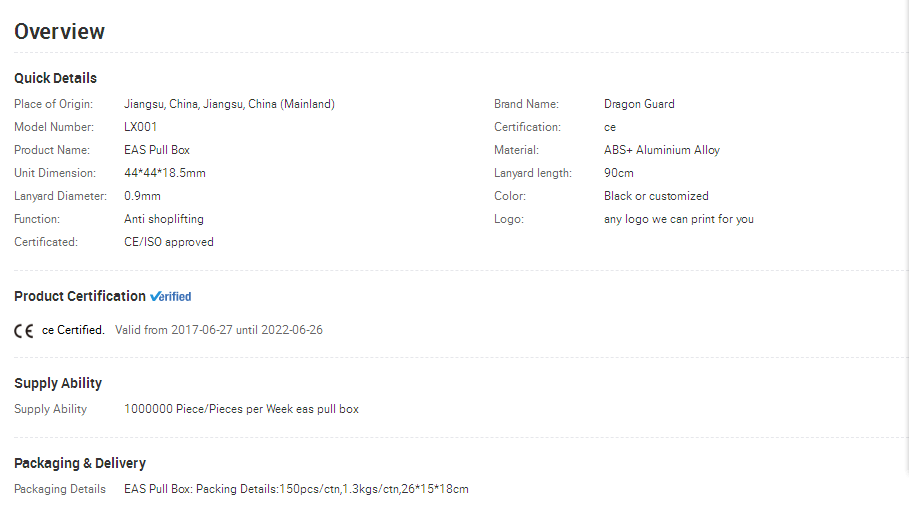Click the Packaging & Delivery heading
Viewport: 909px width, 513px height.
point(80,463)
